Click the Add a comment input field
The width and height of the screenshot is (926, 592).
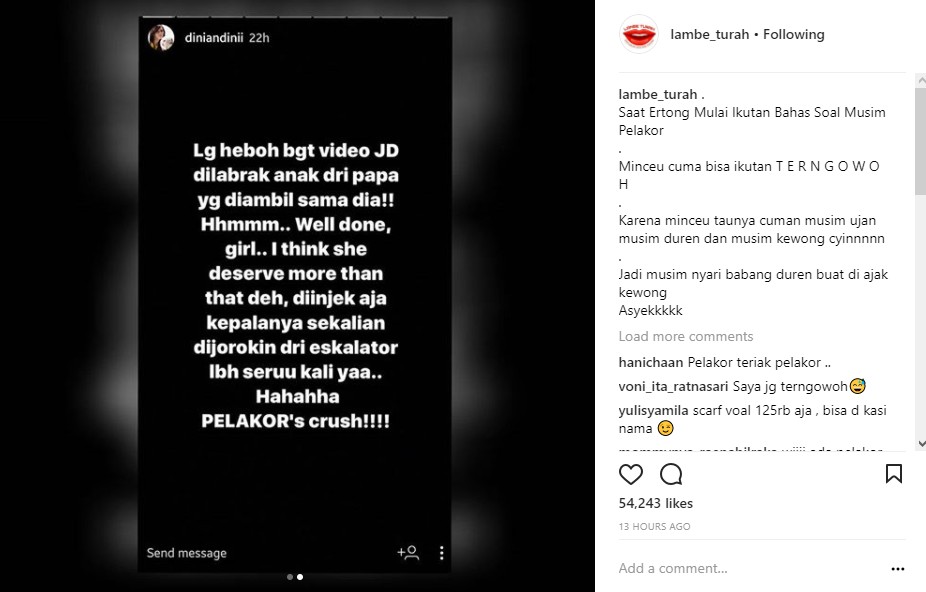click(x=750, y=568)
